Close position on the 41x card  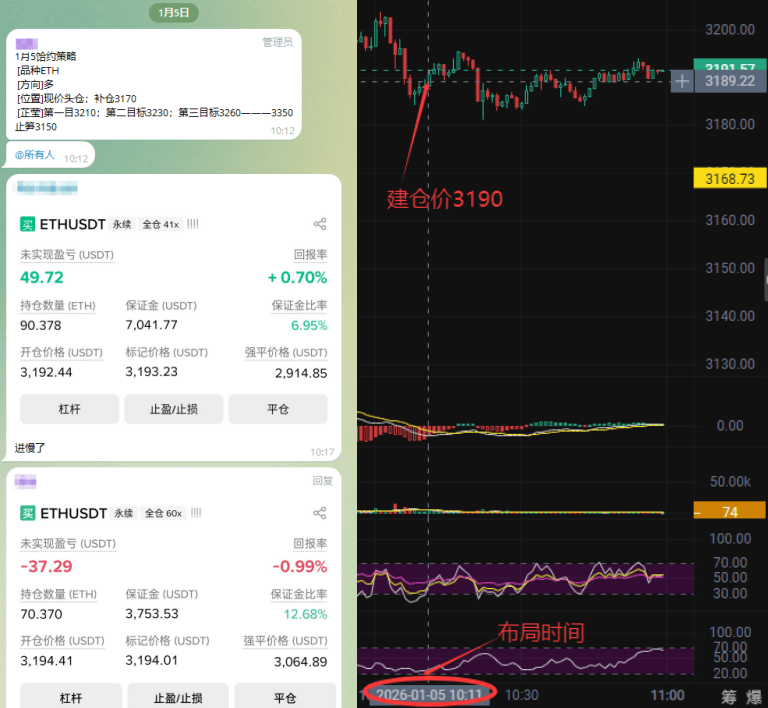[278, 409]
